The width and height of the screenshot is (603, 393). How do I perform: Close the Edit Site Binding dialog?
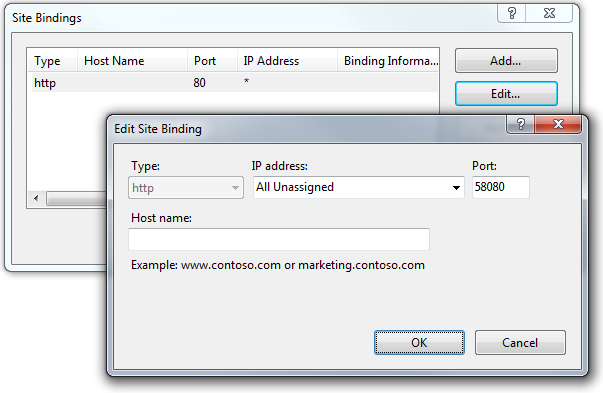coord(558,124)
